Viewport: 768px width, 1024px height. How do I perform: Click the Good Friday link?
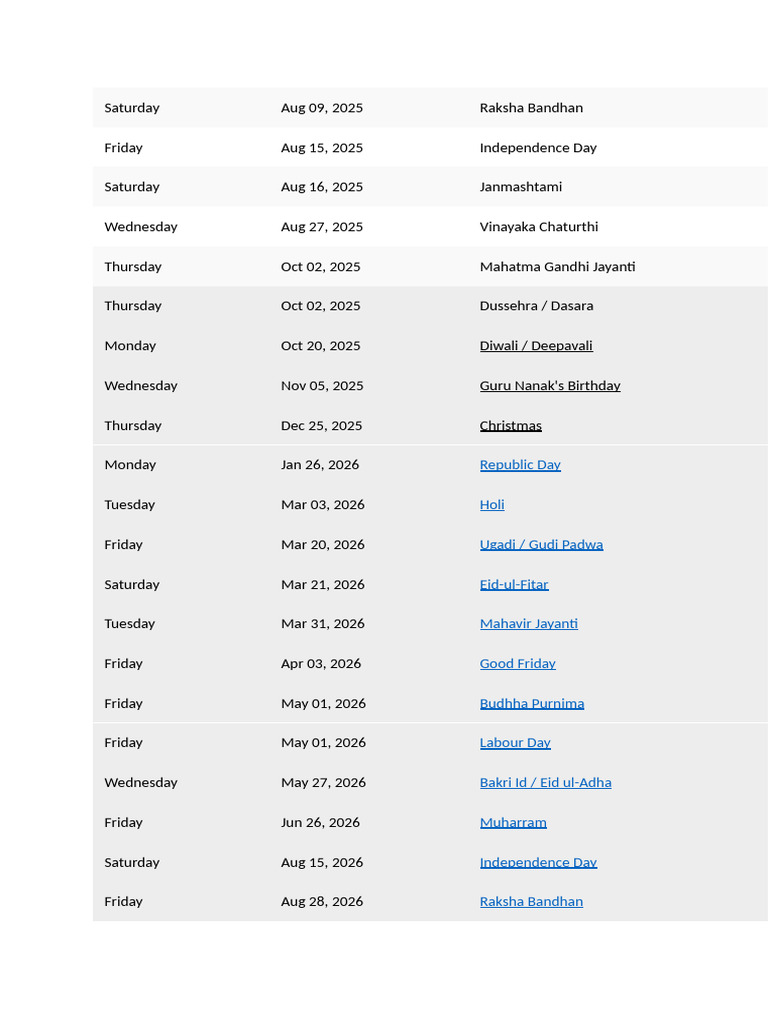[x=517, y=664]
